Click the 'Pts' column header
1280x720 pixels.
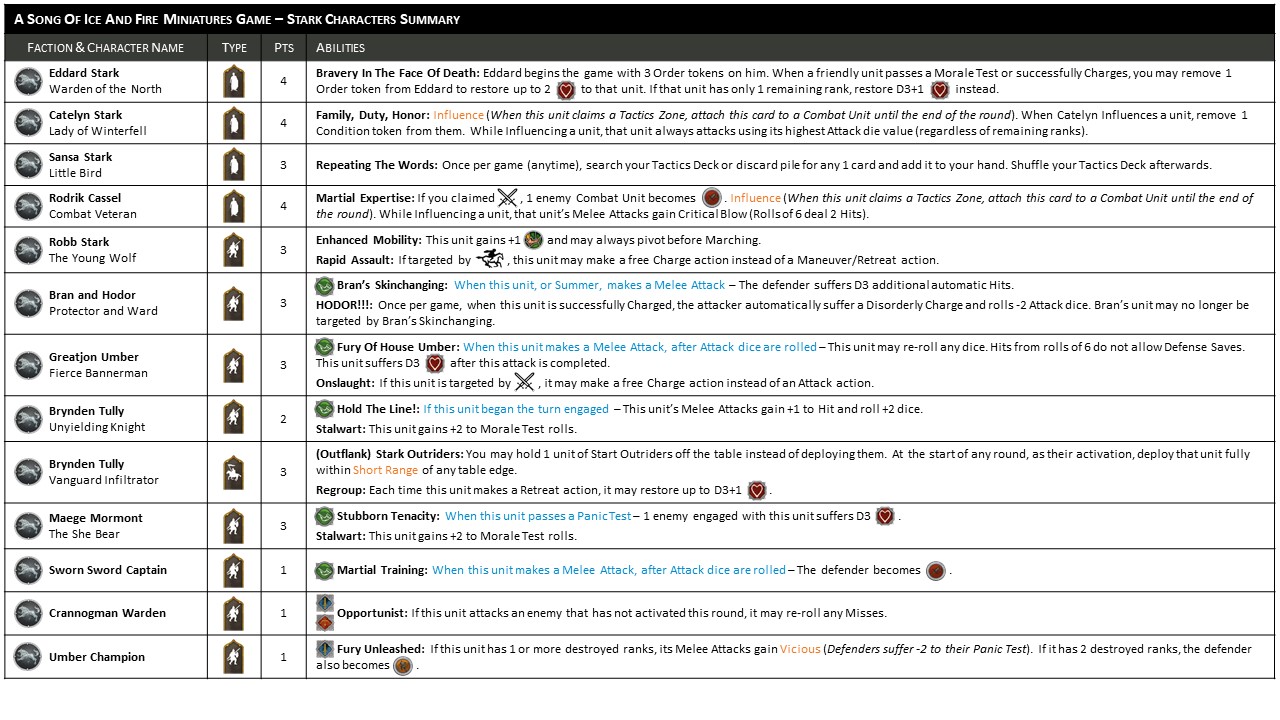point(284,47)
